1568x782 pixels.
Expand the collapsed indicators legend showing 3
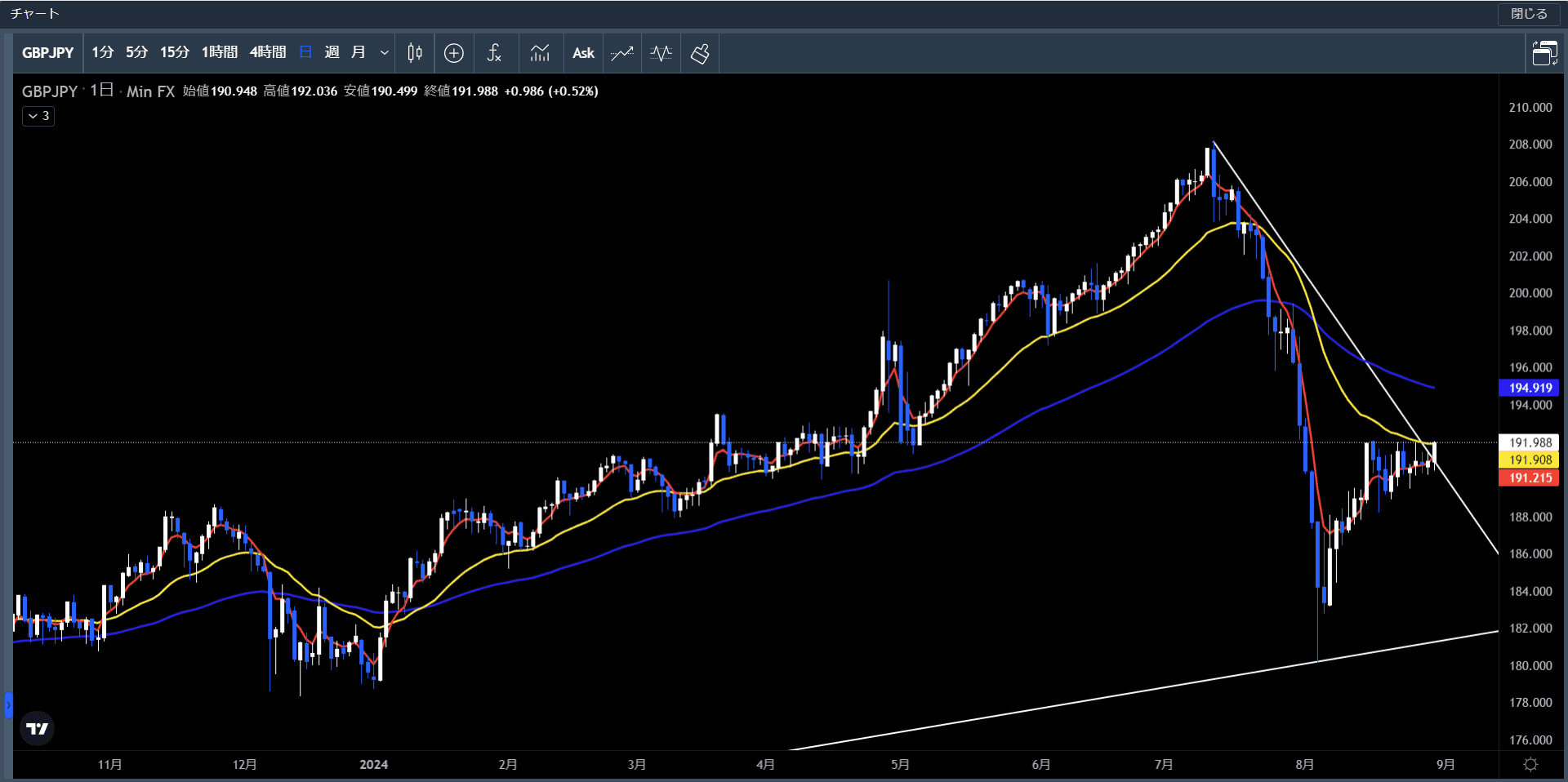click(38, 116)
